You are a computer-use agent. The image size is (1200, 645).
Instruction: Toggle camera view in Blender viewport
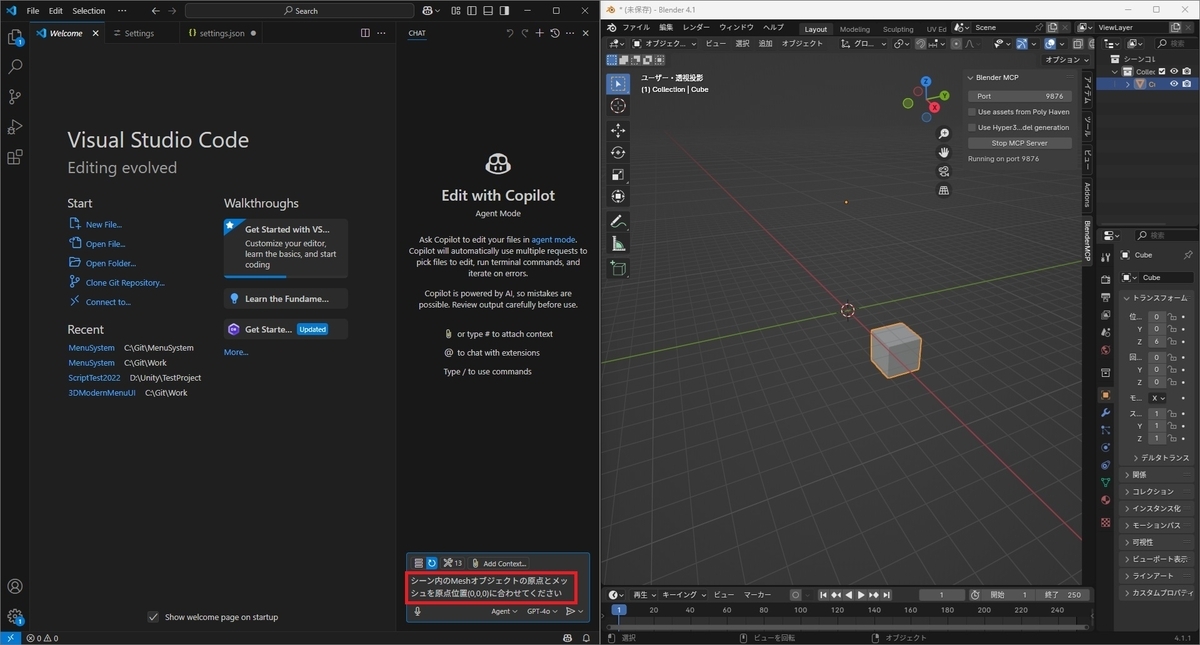pyautogui.click(x=943, y=171)
